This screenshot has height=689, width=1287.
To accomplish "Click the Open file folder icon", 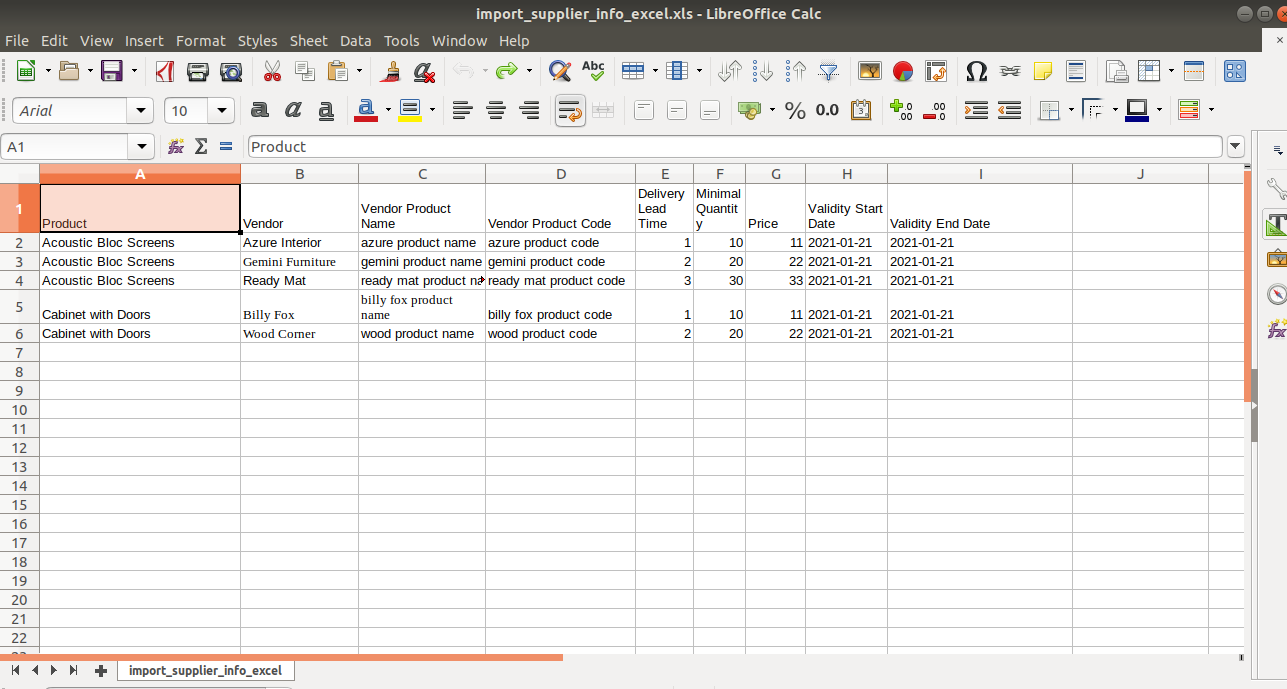I will coord(69,71).
